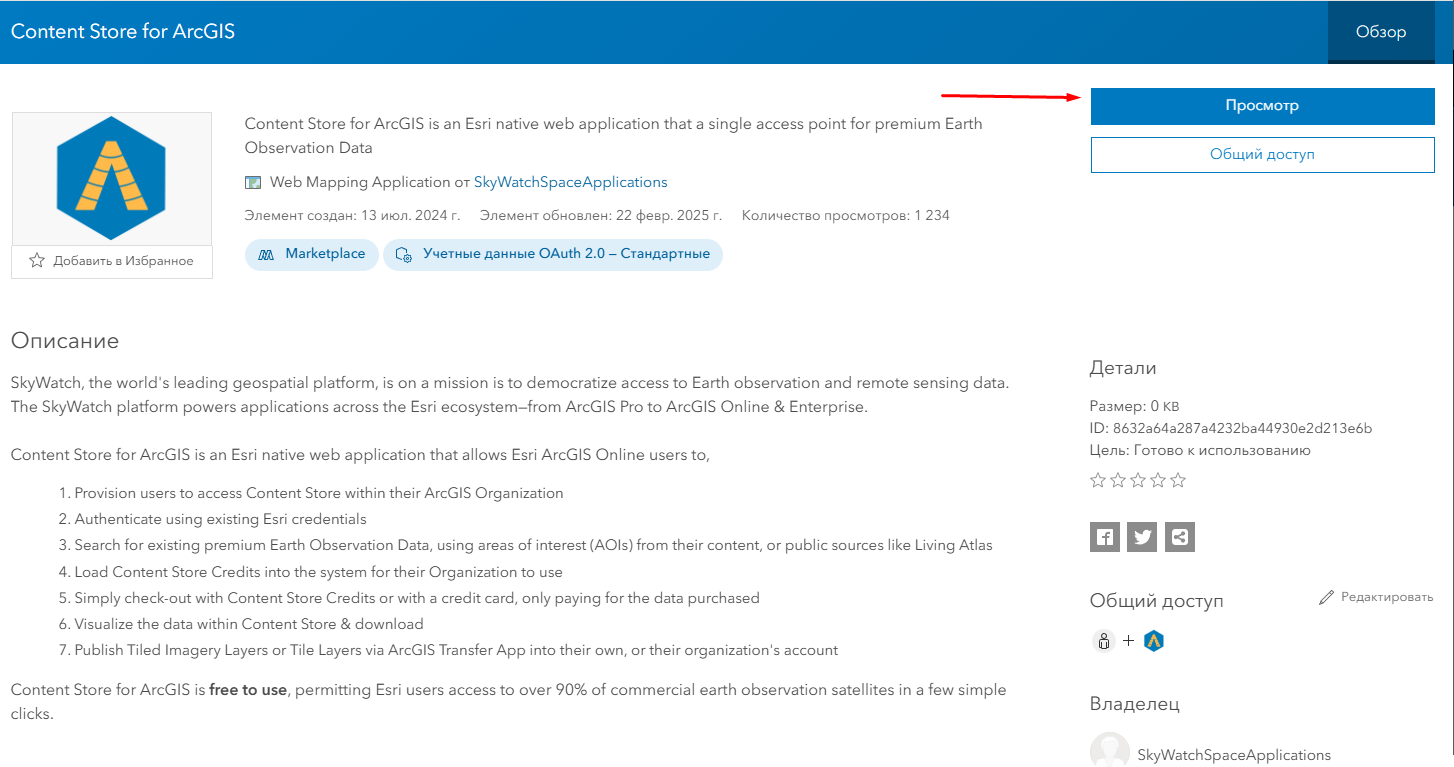Click the hexagon group icon under Общий доступ
This screenshot has height=767, width=1454.
(1154, 641)
